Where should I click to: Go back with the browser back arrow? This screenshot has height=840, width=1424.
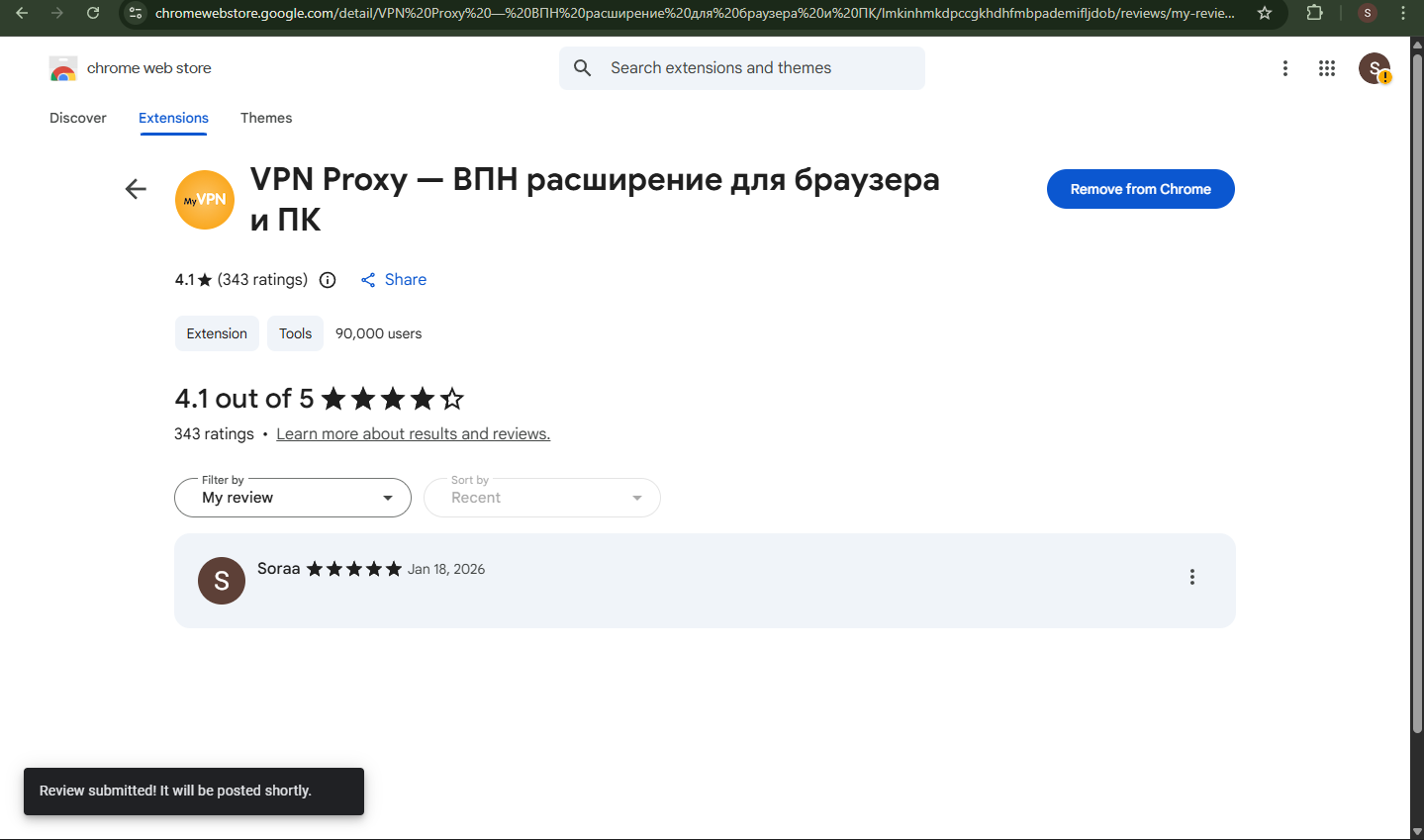point(22,13)
